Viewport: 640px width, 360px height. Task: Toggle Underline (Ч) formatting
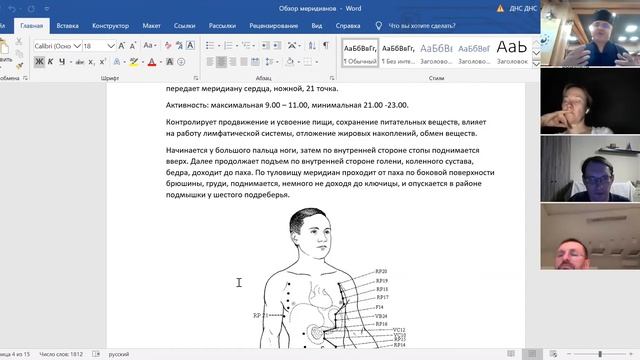pos(62,62)
